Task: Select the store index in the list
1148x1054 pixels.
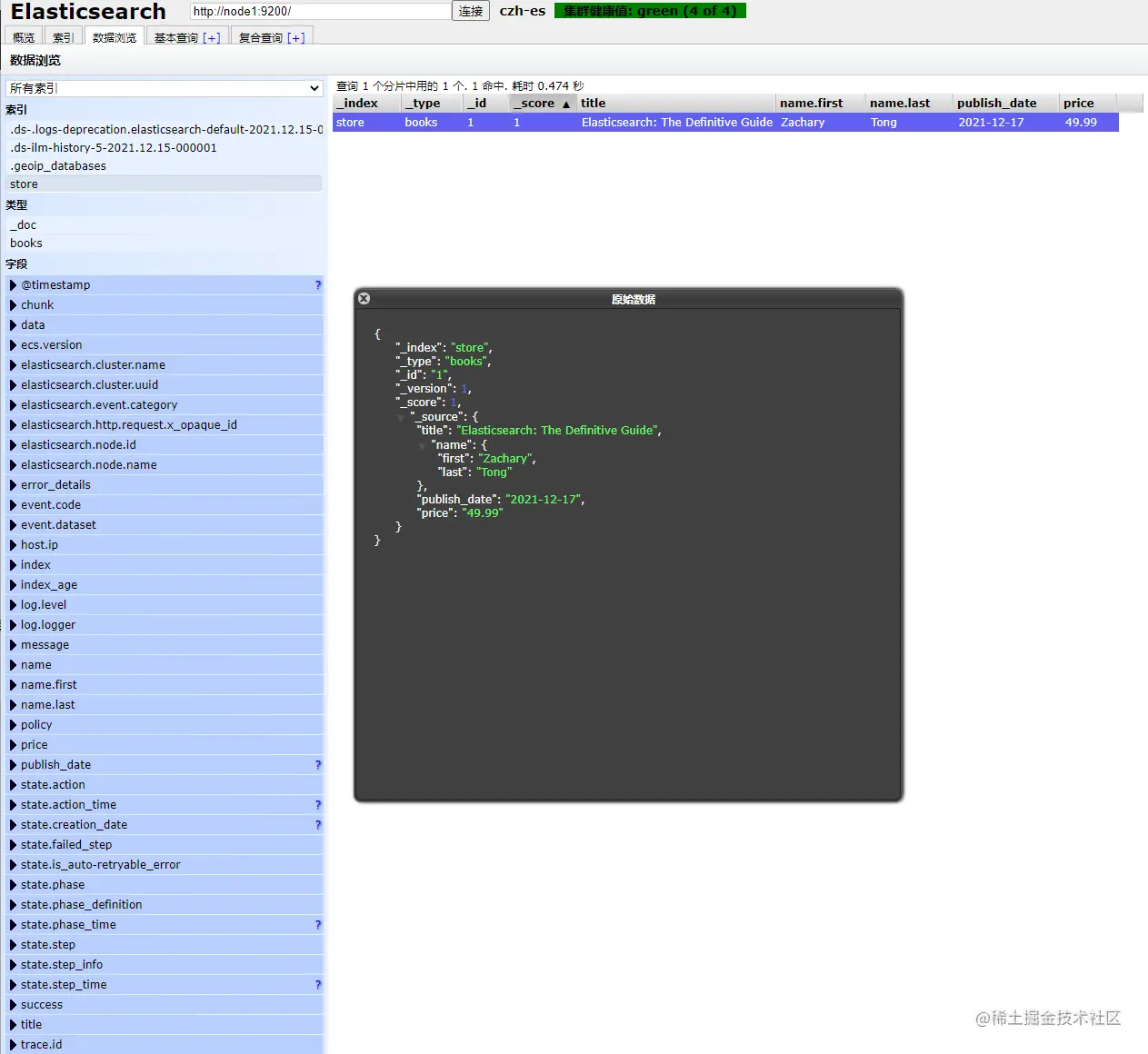Action: pos(165,184)
